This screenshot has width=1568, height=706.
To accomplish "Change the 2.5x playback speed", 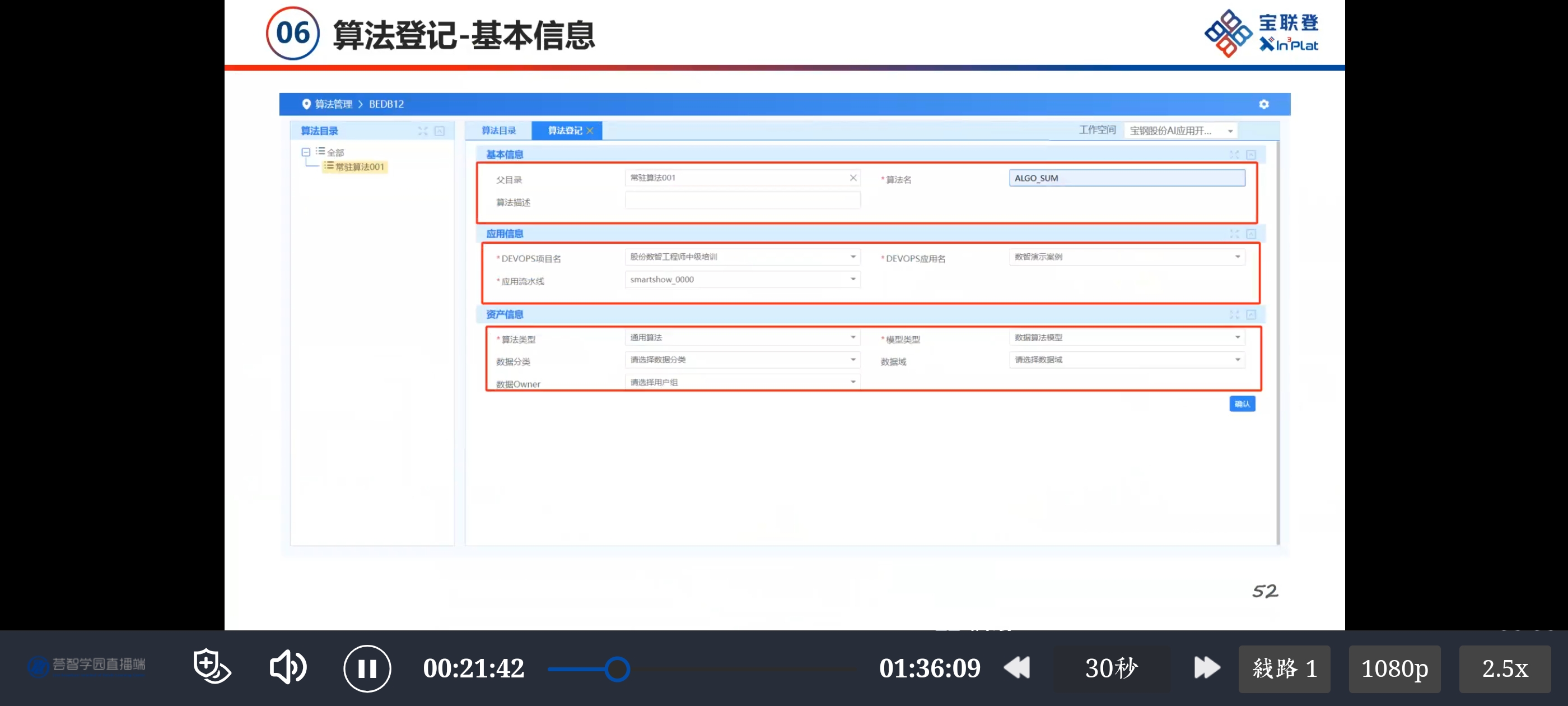I will click(1504, 669).
